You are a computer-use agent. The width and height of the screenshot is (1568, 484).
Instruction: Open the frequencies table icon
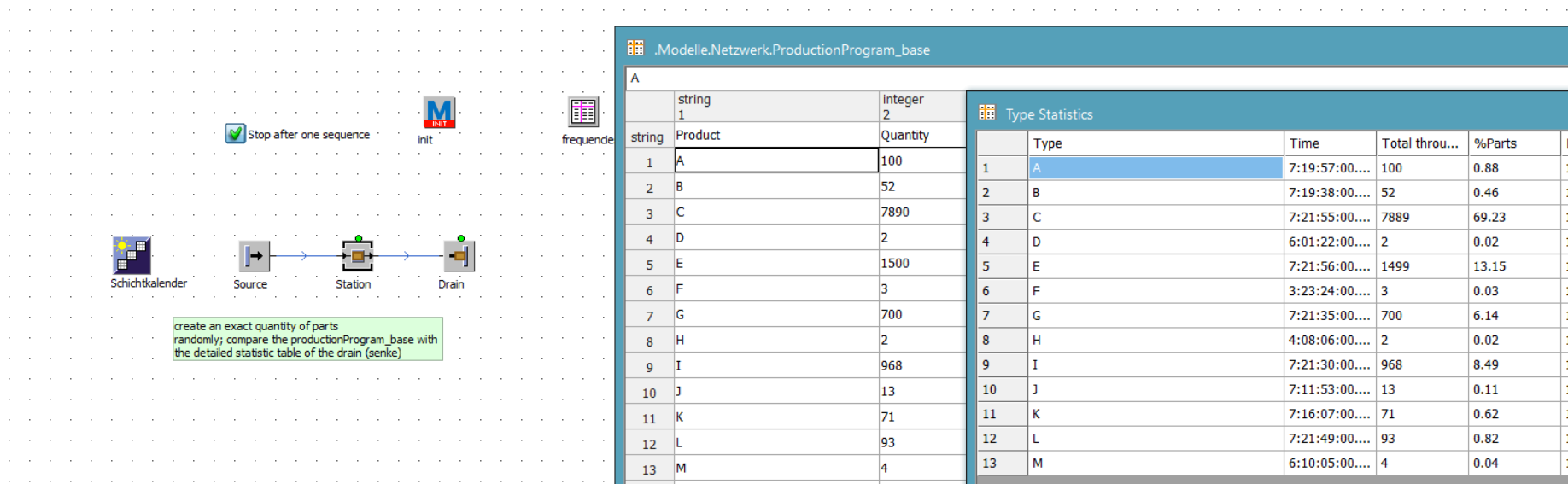583,112
